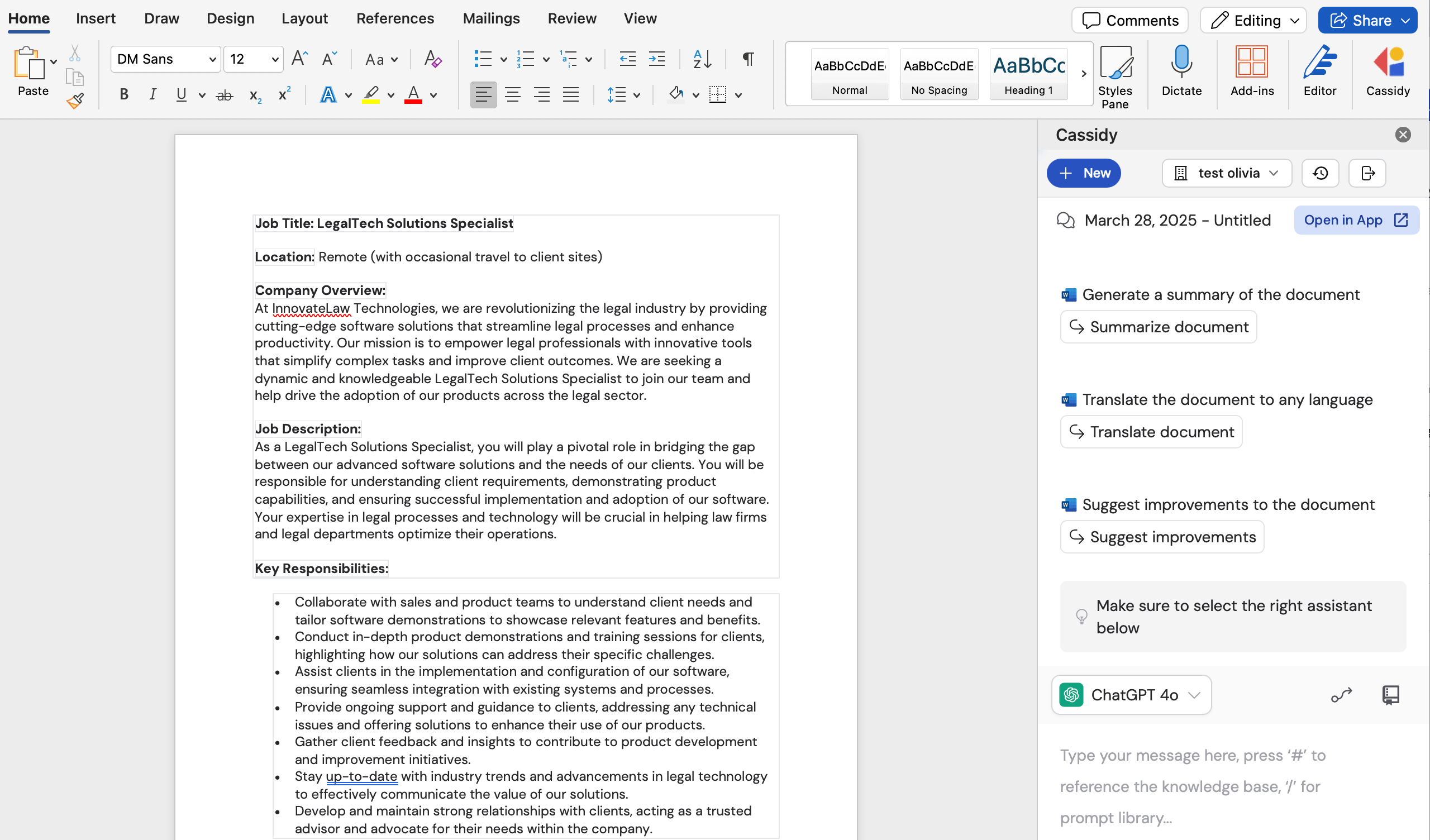
Task: Toggle bold formatting
Action: click(x=123, y=94)
